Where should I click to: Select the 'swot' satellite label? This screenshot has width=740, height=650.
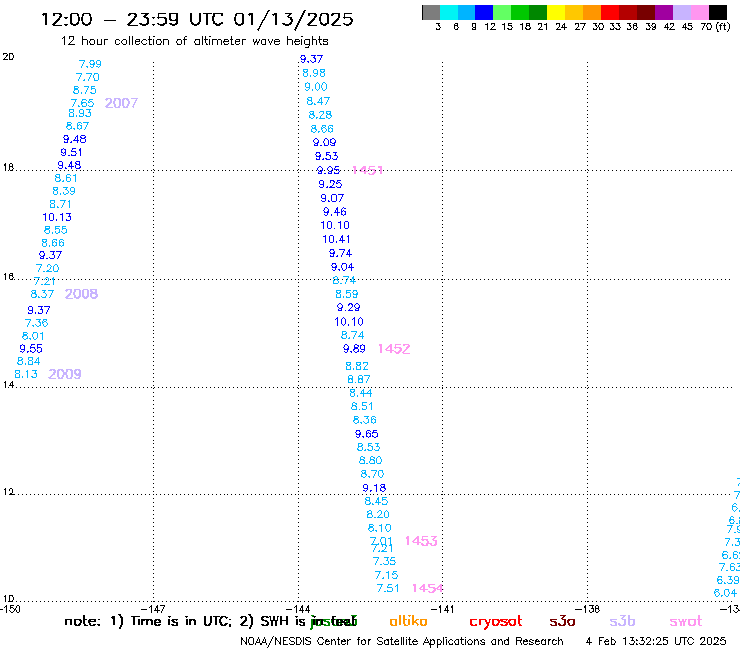[x=686, y=621]
